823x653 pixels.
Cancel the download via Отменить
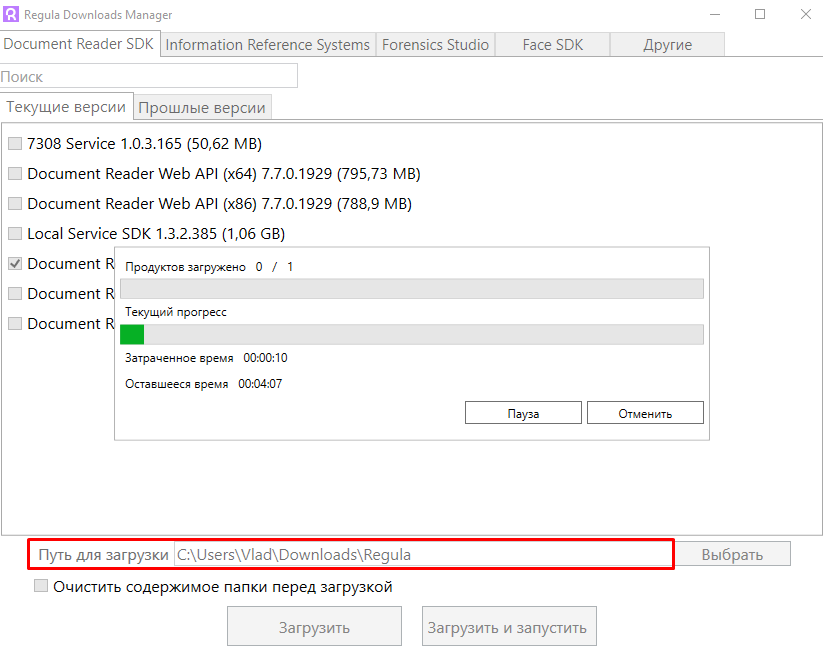pyautogui.click(x=645, y=413)
